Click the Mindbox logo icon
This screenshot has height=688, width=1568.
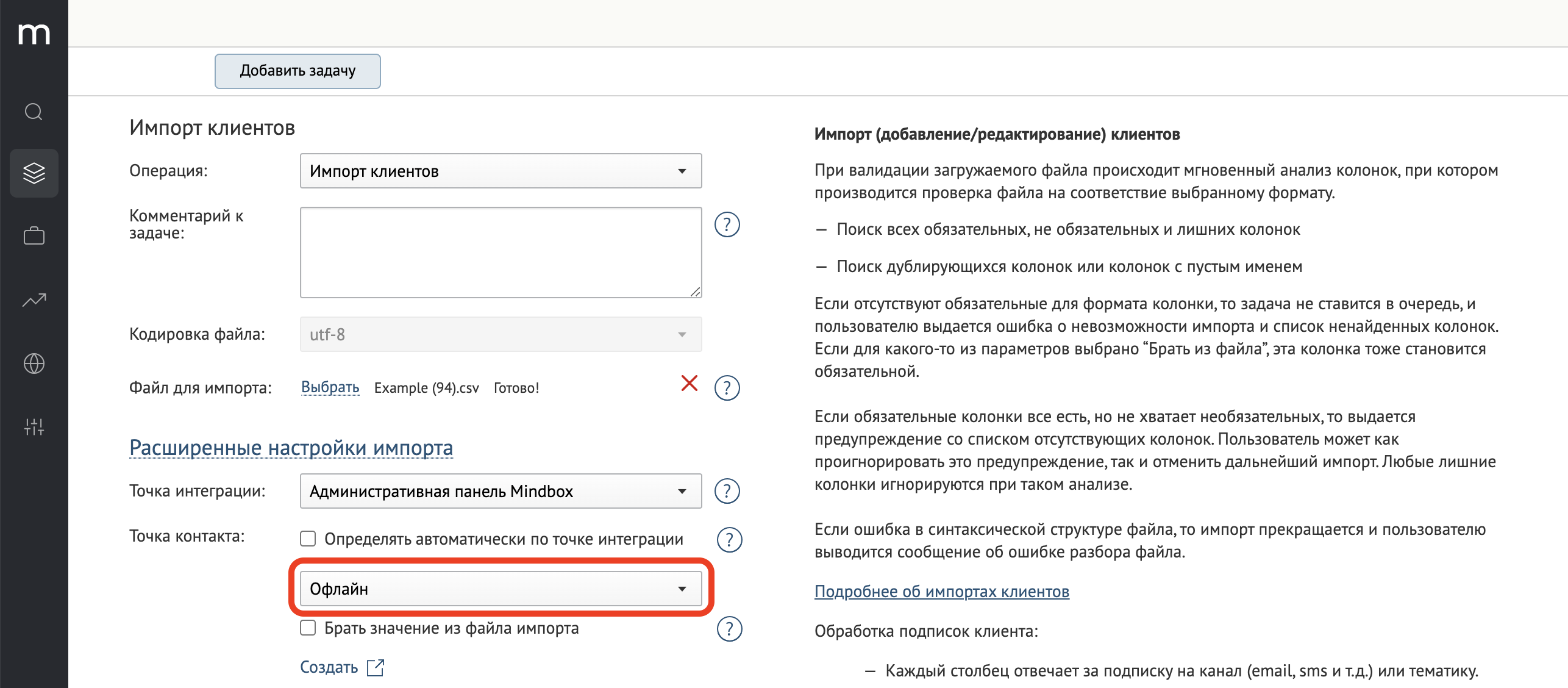(34, 34)
